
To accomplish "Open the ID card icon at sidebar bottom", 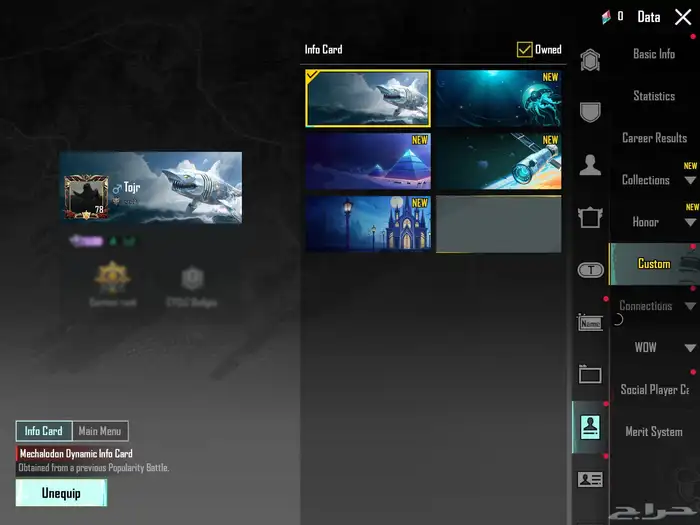I will (x=590, y=479).
